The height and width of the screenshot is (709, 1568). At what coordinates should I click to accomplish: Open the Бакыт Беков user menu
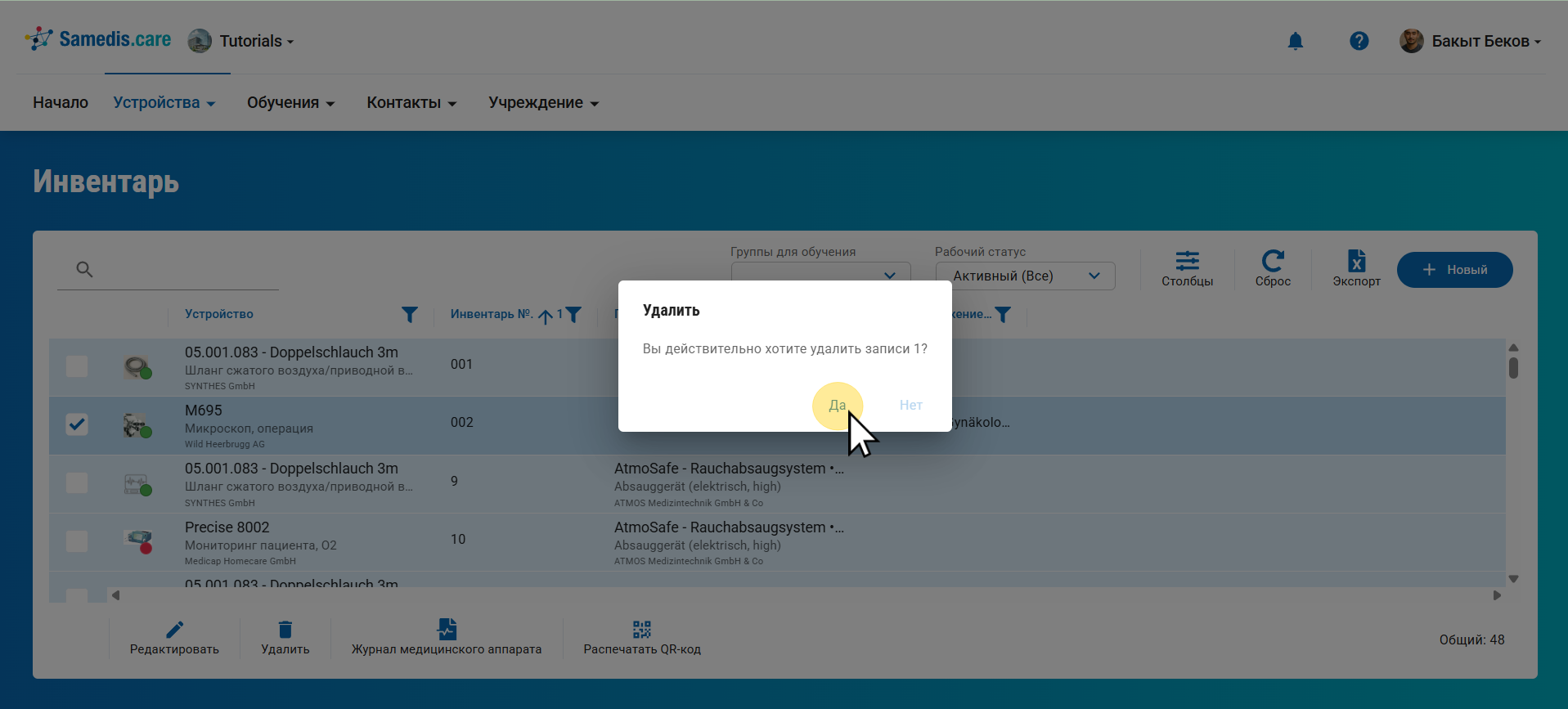1471,41
